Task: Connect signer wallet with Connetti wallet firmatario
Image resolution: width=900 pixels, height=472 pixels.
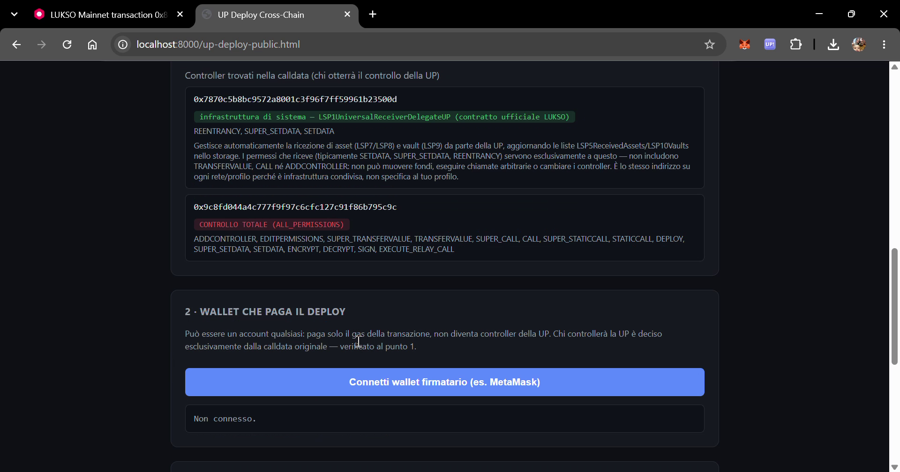Action: pos(444,382)
